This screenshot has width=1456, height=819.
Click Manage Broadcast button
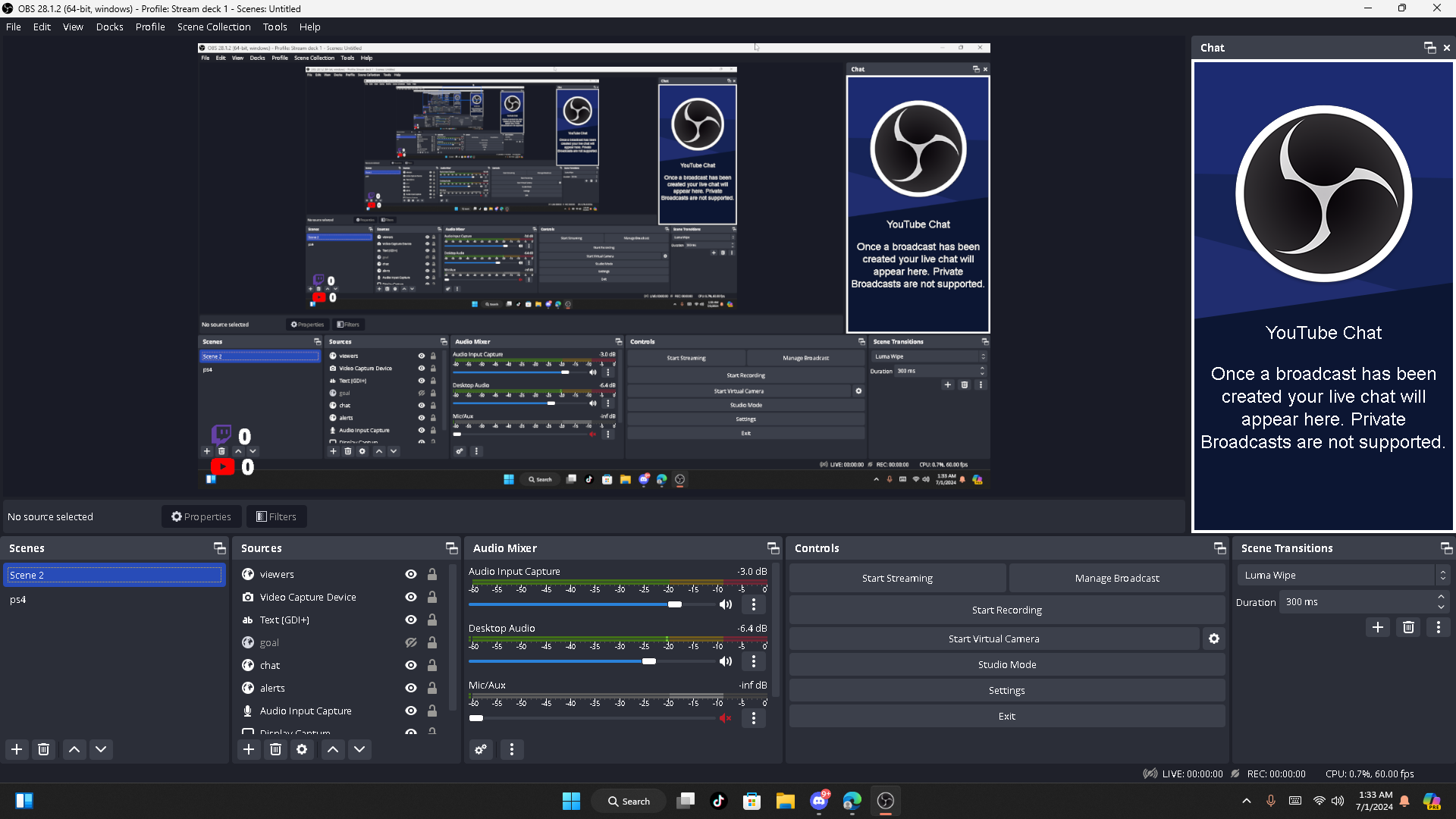[x=1117, y=579]
